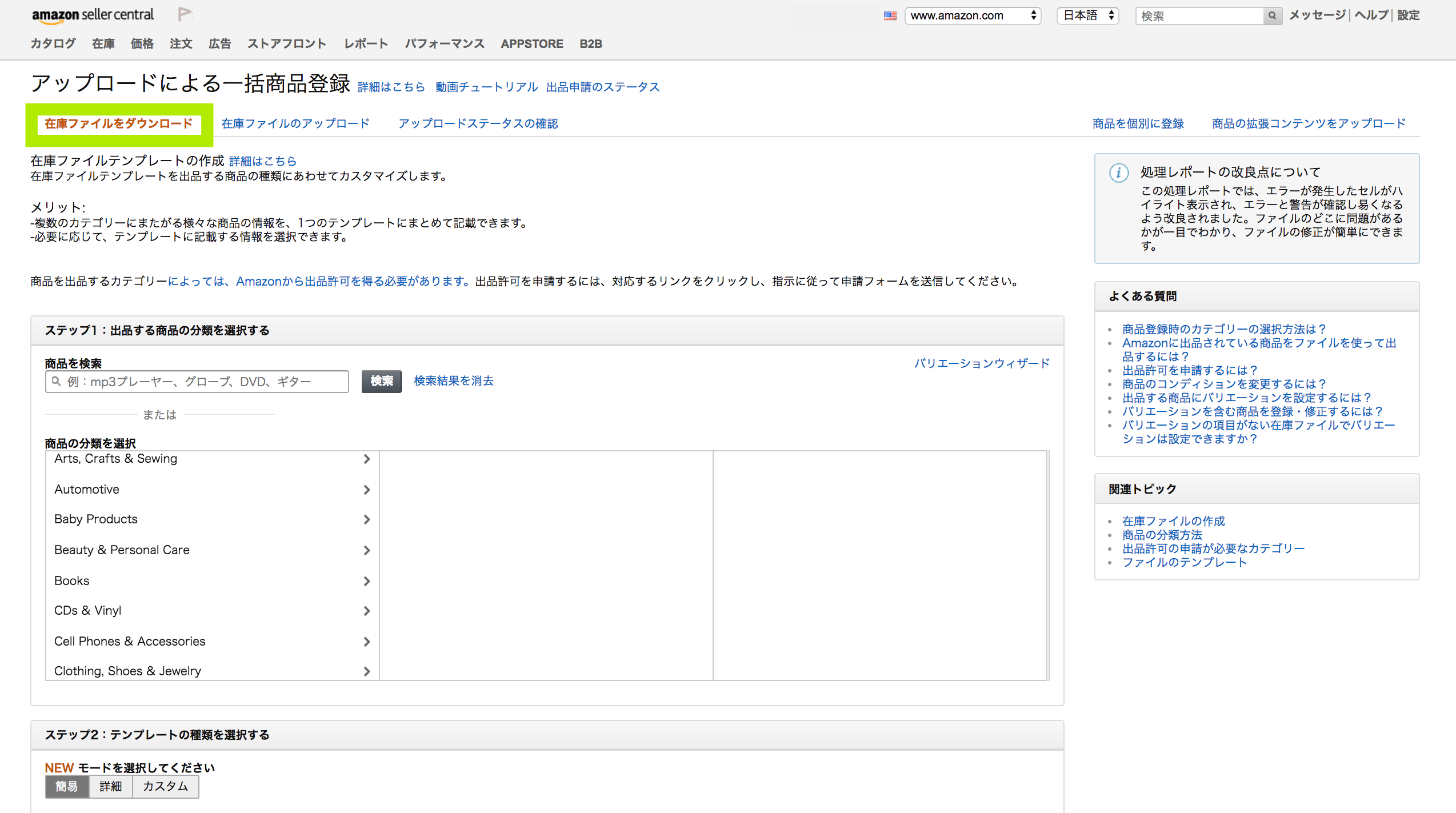Open FAQ 商品のコンディションを変更するには？
Viewport: 1456px width, 813px height.
tap(1224, 385)
